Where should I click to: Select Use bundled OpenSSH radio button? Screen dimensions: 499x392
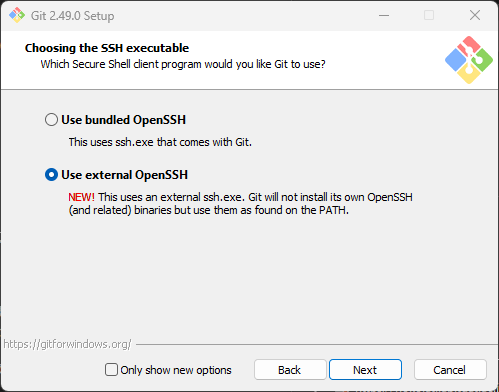tap(51, 120)
